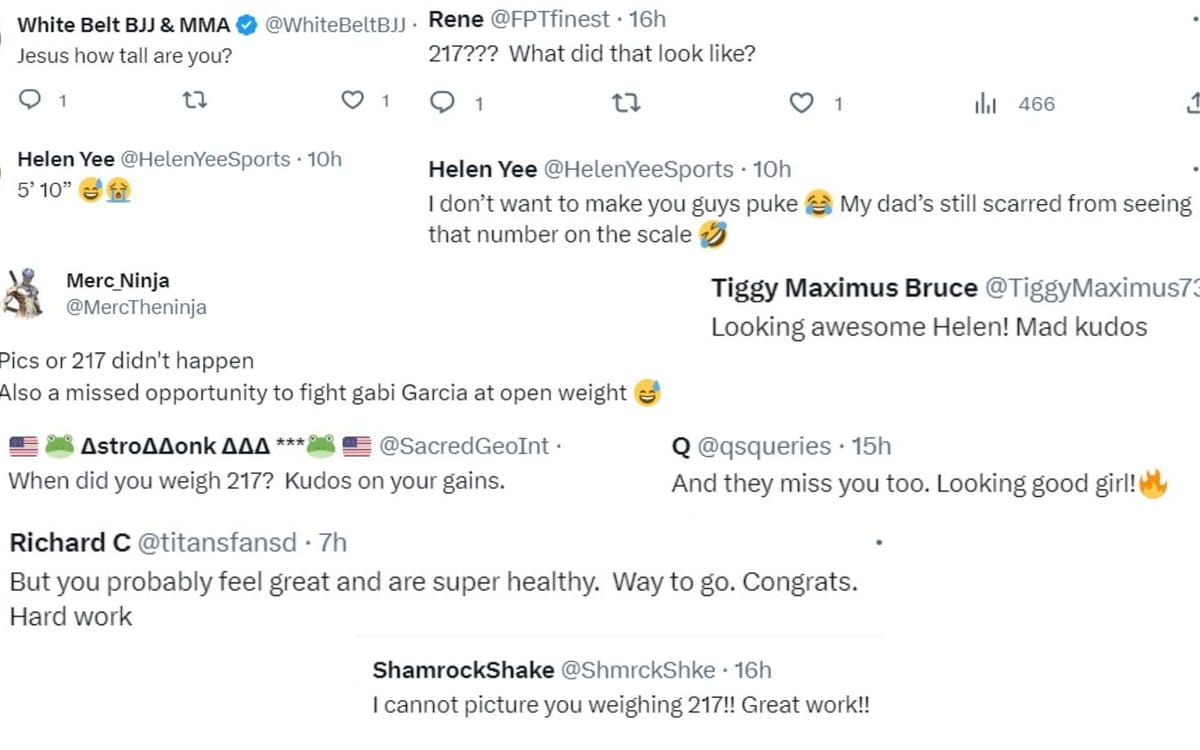
Task: Open Richard C's @titansfansd handle
Action: point(216,543)
